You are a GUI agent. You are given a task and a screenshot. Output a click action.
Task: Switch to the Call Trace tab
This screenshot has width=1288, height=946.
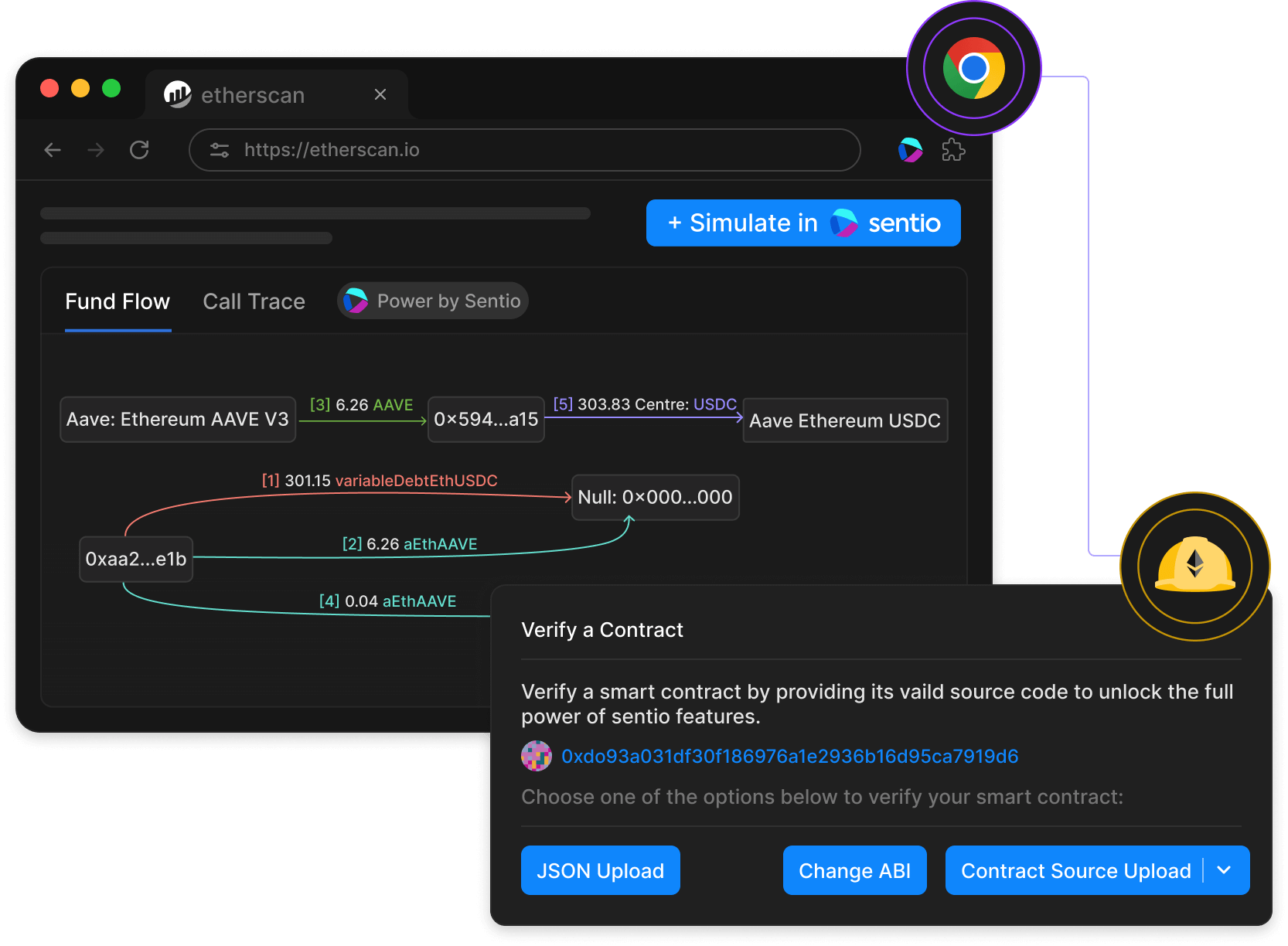click(254, 301)
